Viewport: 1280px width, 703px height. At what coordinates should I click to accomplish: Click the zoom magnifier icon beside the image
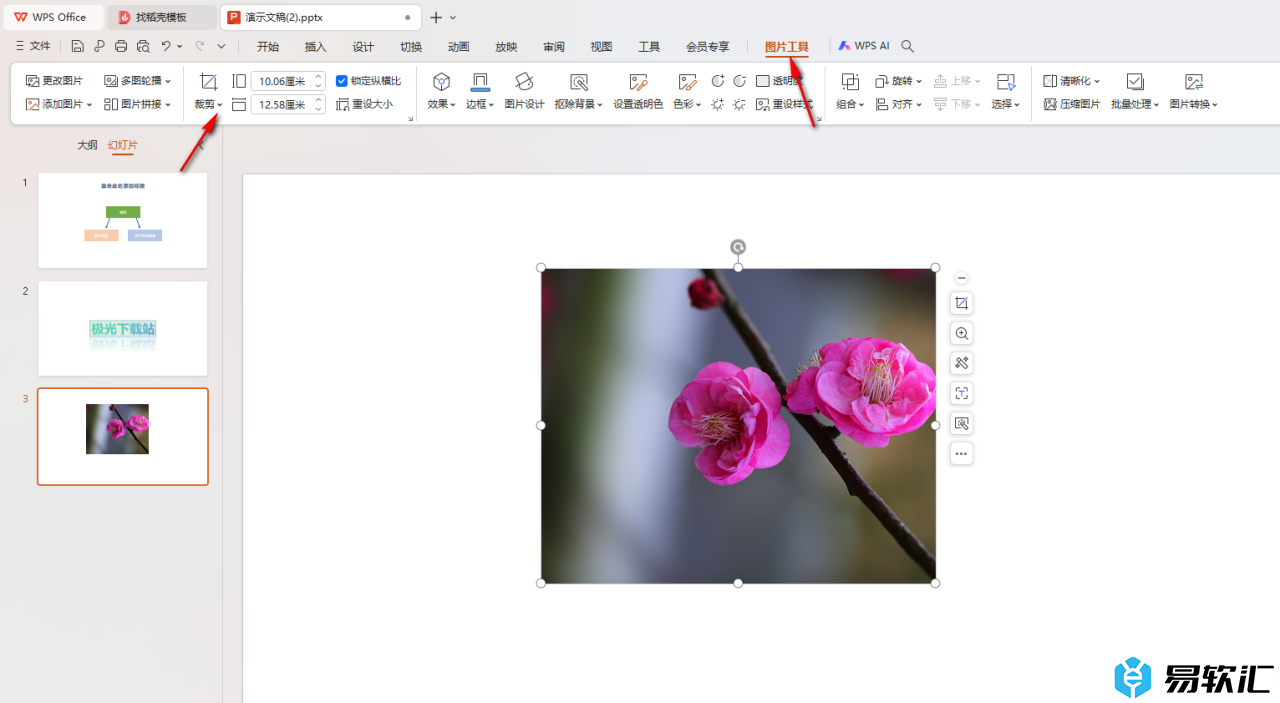pos(961,333)
